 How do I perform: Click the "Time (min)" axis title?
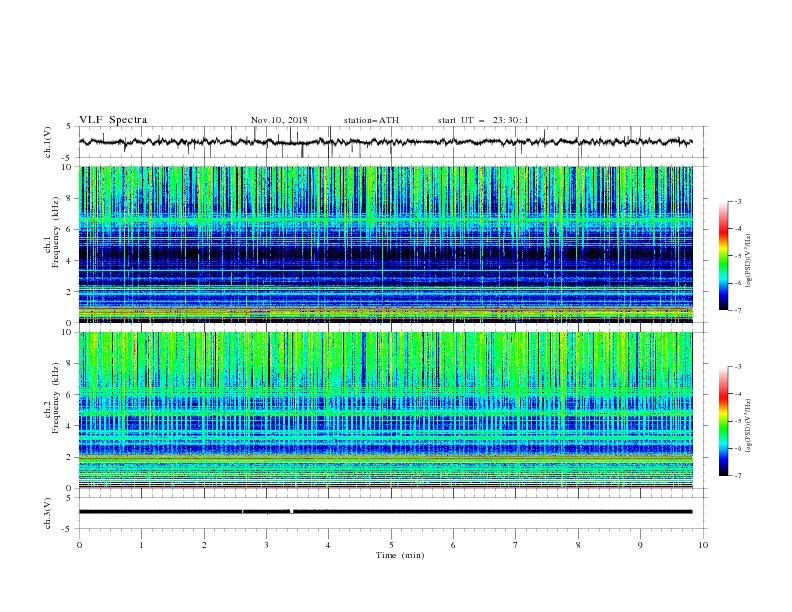400,555
